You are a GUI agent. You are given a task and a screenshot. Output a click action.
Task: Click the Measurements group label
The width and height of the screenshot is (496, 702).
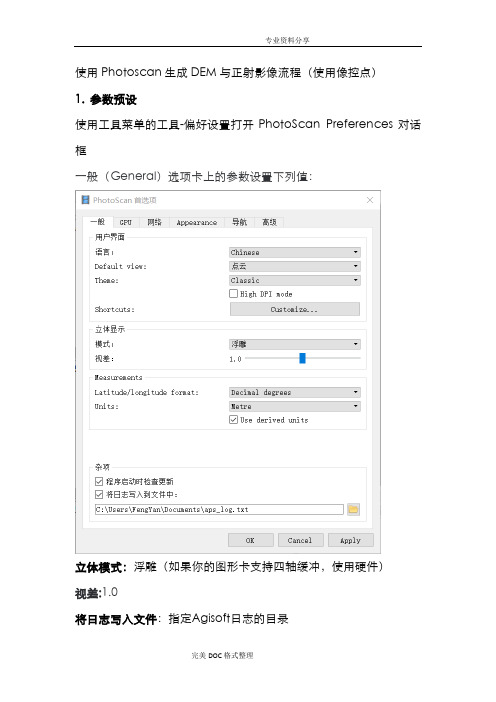pos(118,377)
